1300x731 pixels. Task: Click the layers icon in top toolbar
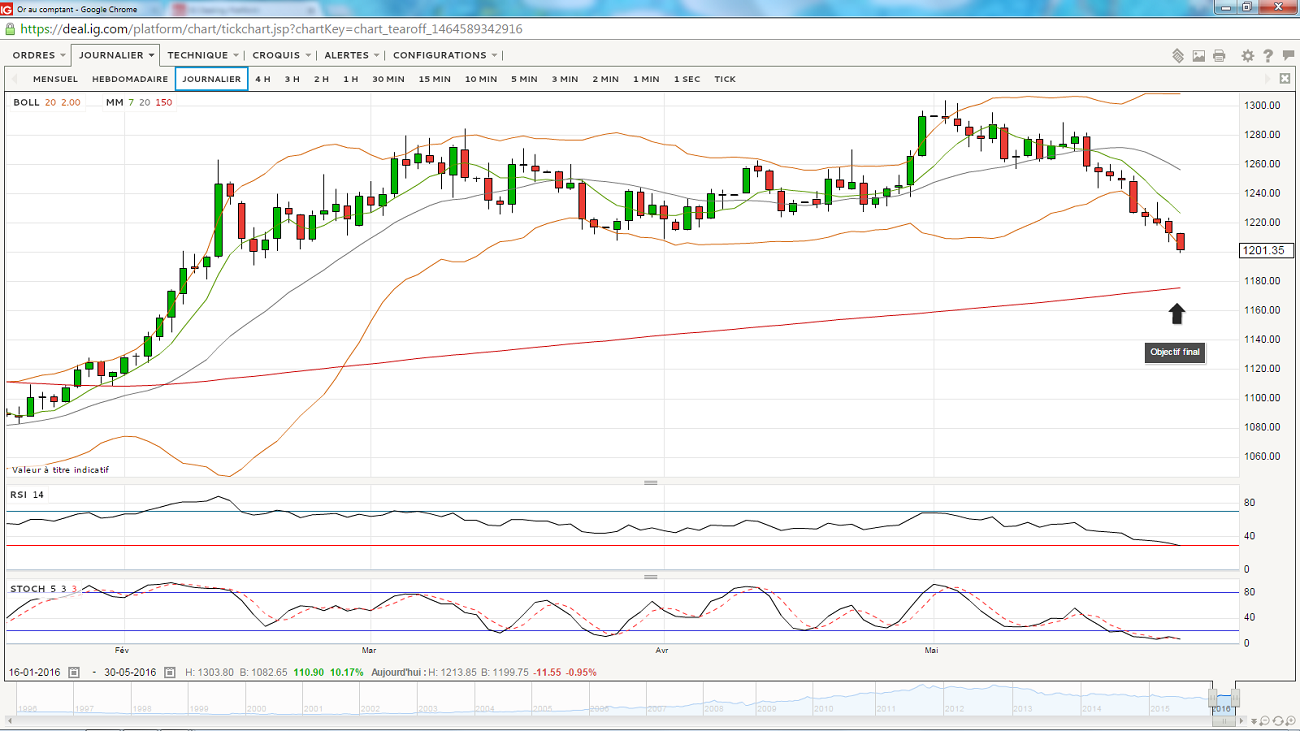point(1178,56)
